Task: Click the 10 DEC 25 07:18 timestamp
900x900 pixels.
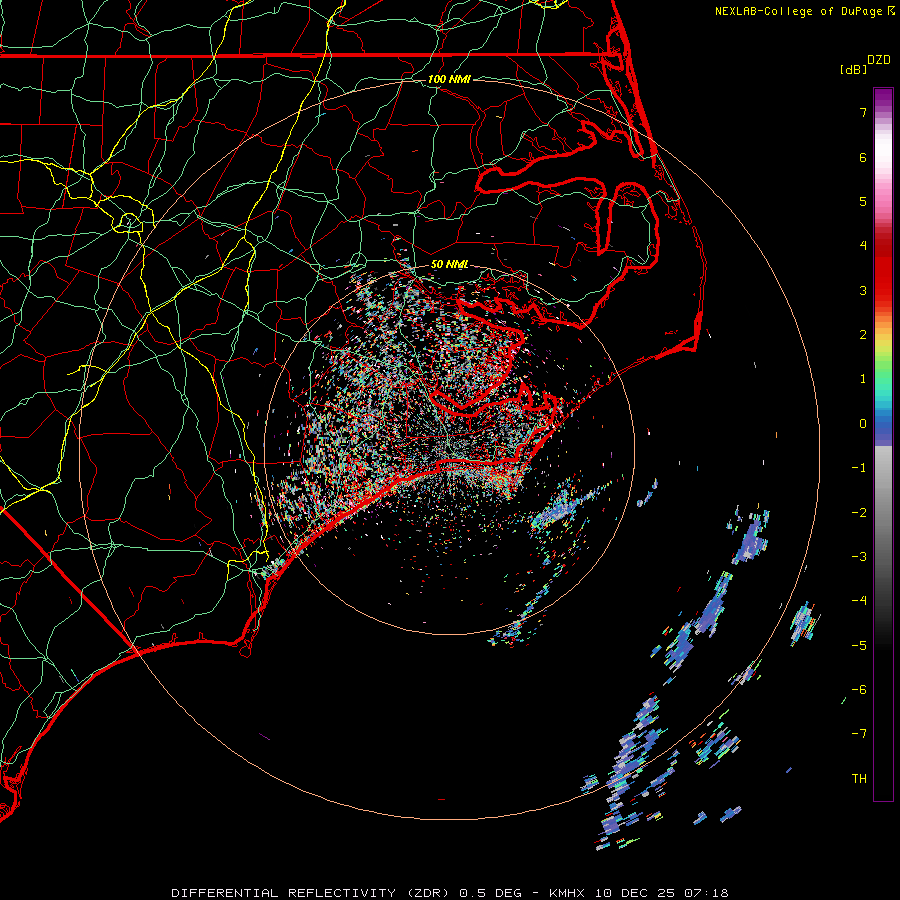Action: 662,893
